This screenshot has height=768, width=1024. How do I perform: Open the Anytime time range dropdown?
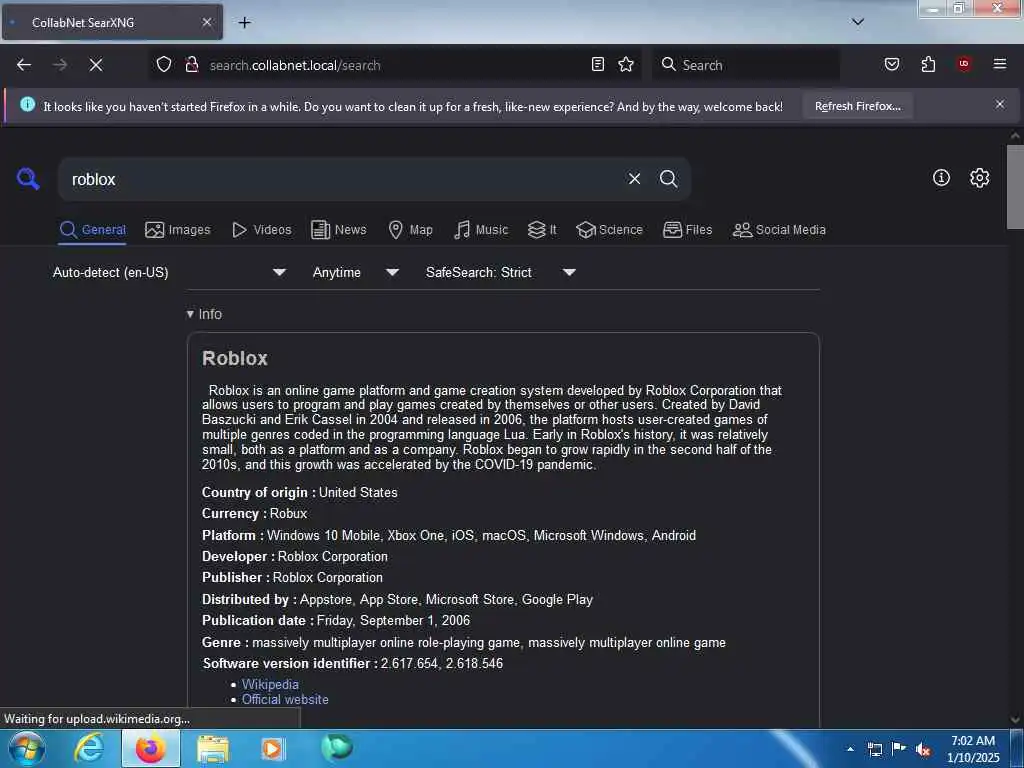(355, 272)
